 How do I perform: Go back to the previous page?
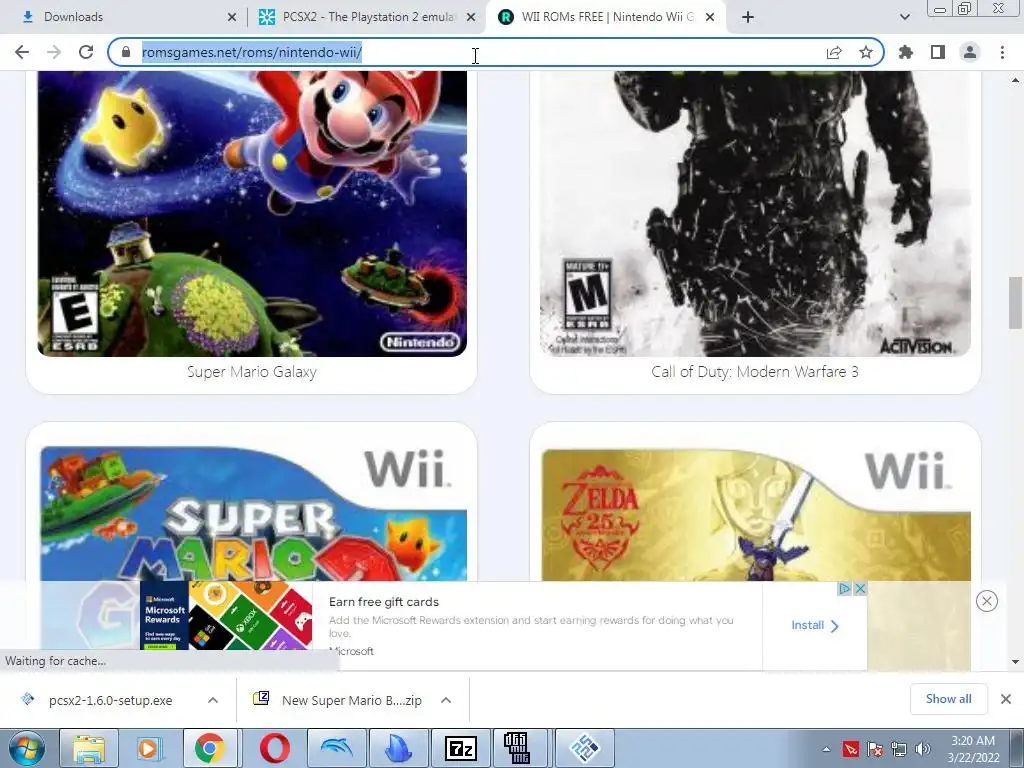pos(22,52)
